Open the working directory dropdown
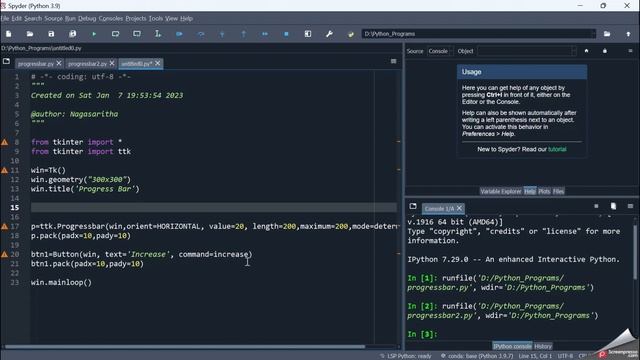This screenshot has width=640, height=360. point(593,34)
